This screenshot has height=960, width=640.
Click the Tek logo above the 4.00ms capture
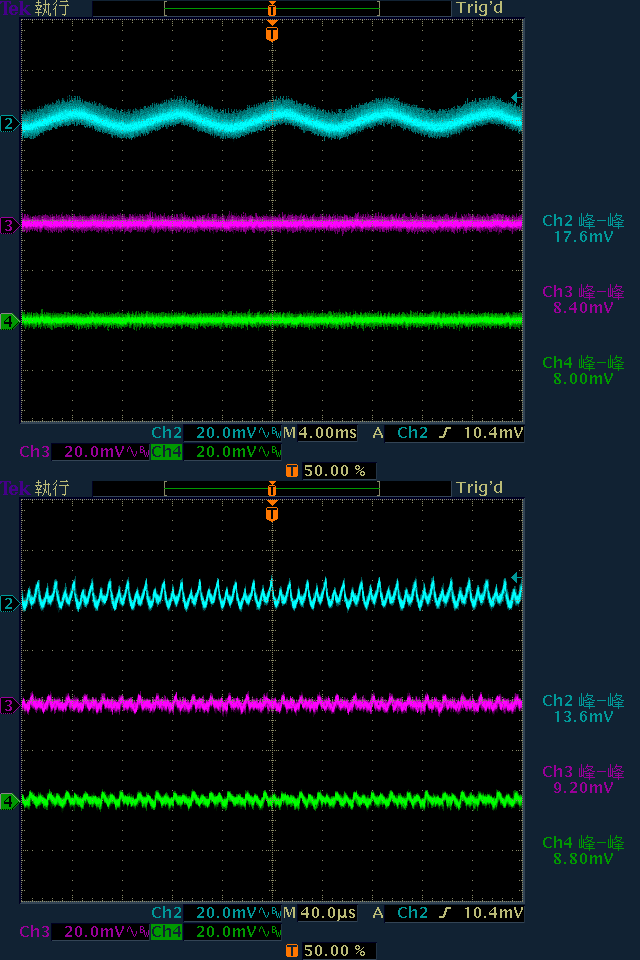(15, 8)
